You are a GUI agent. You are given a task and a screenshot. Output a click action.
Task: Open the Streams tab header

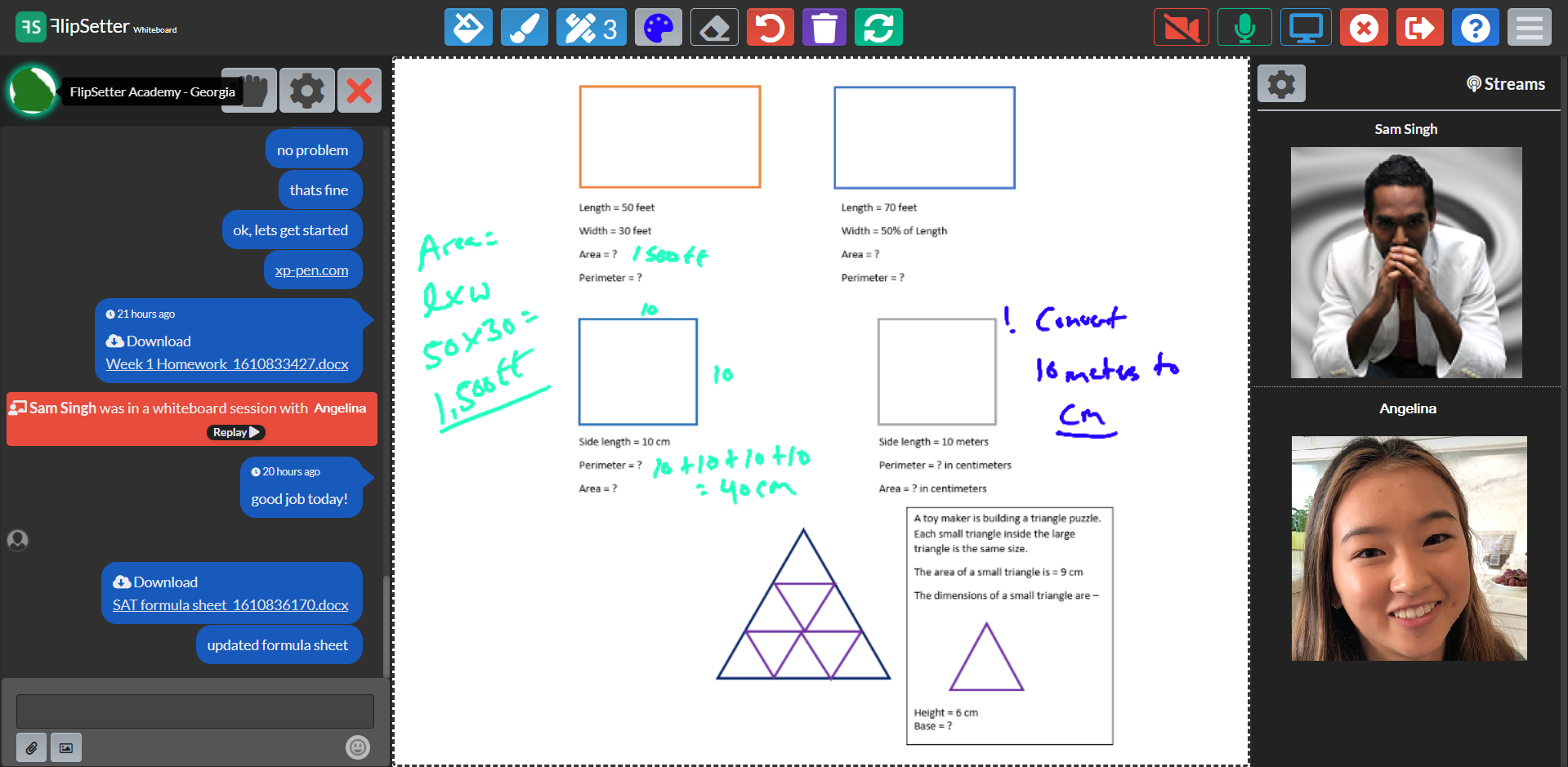point(1506,83)
